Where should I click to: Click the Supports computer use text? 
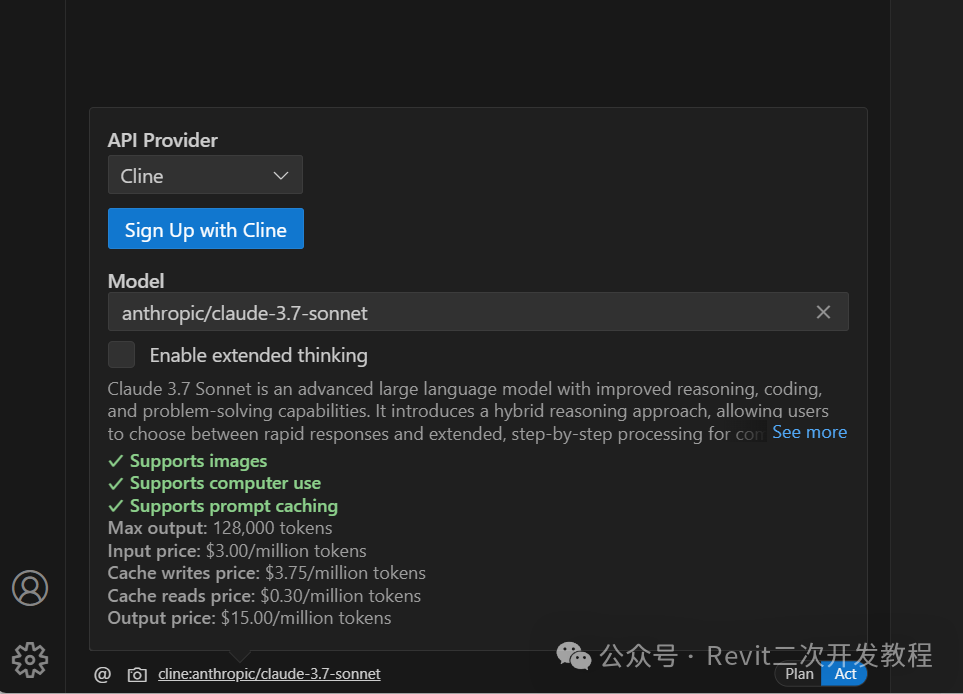coord(225,483)
